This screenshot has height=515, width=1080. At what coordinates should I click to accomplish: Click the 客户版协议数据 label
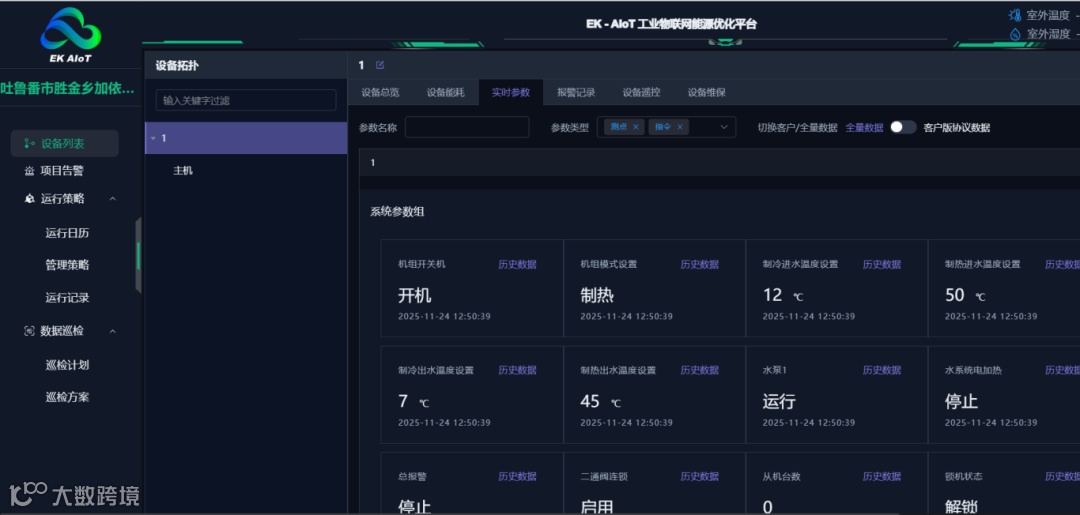957,127
